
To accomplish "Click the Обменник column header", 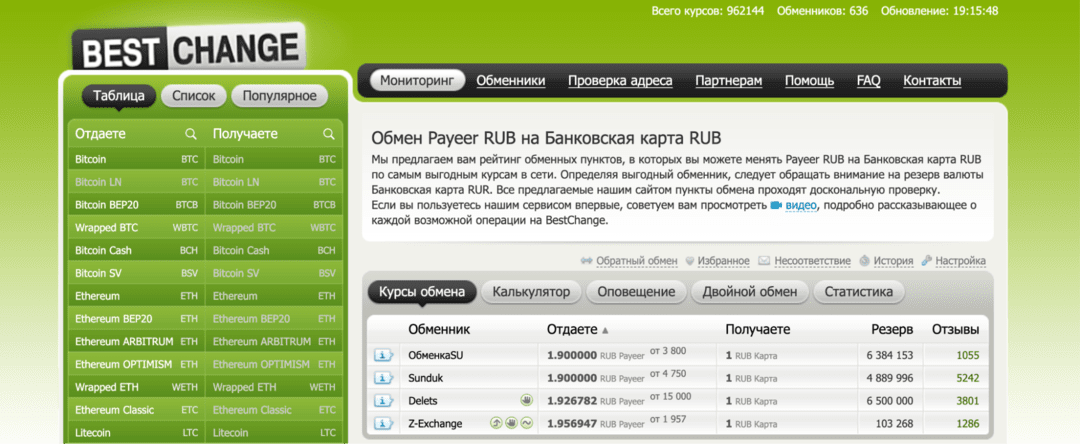I will click(439, 330).
